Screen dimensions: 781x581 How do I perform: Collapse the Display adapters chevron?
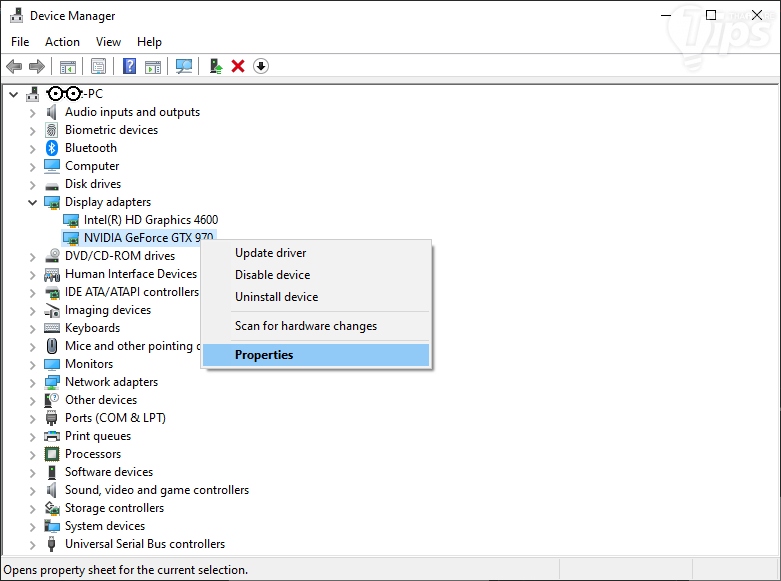(32, 202)
